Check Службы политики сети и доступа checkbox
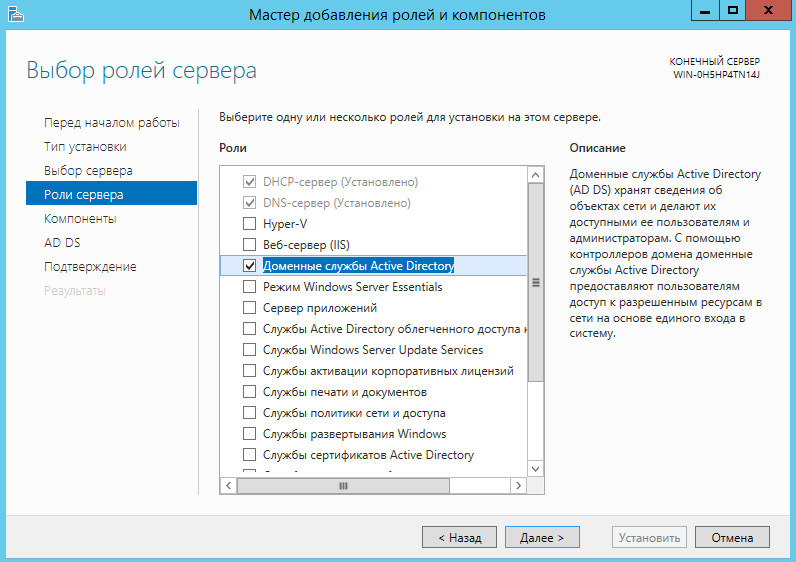 (249, 413)
